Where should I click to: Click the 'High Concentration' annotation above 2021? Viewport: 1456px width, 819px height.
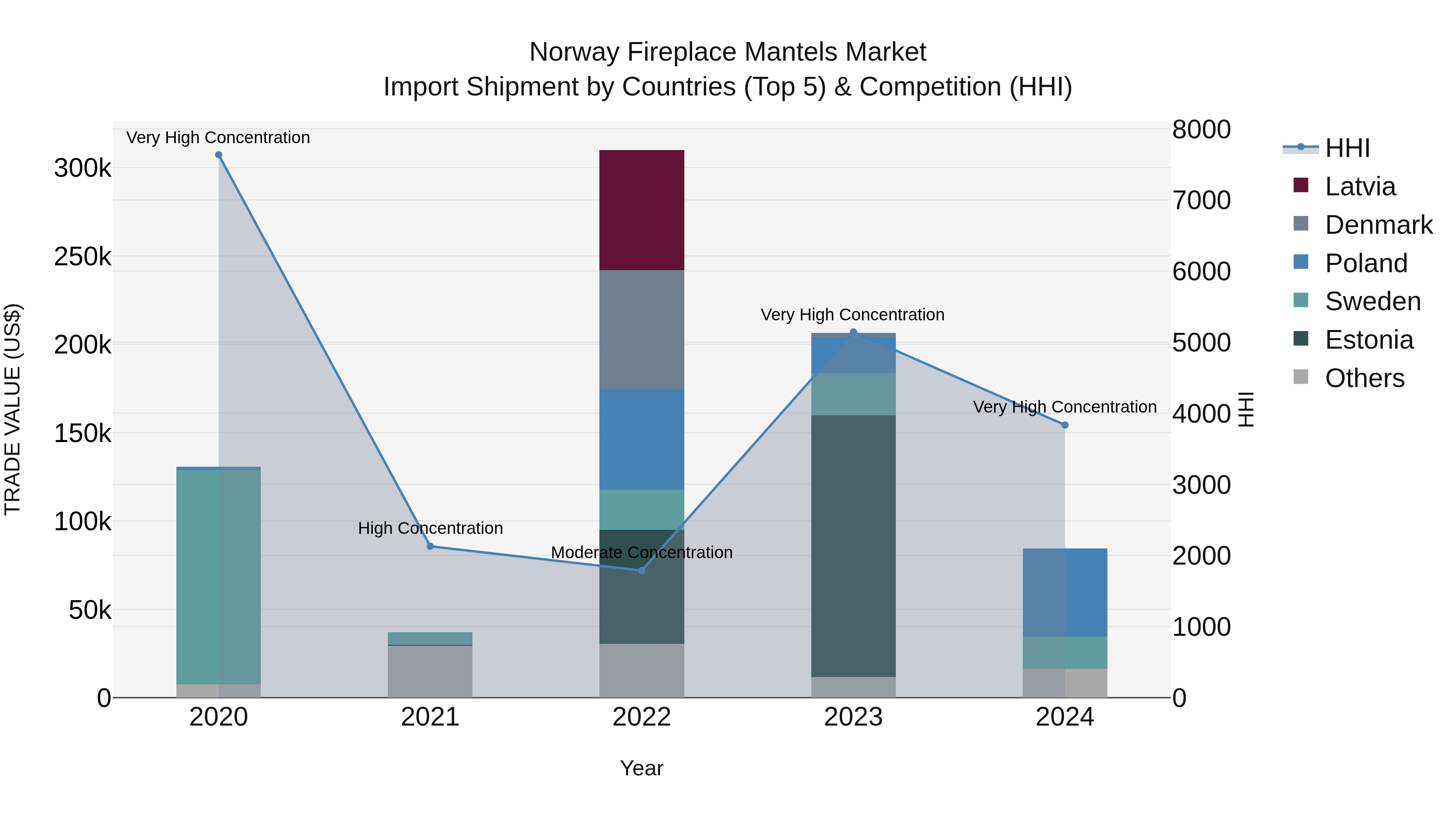pyautogui.click(x=430, y=528)
